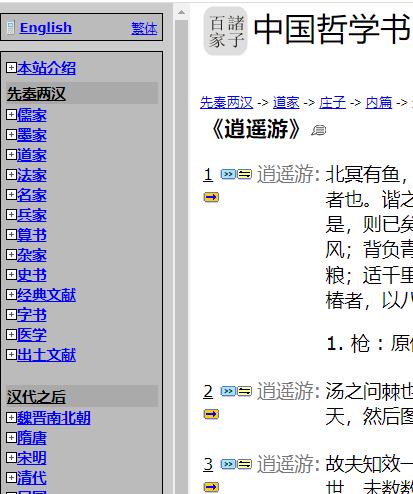Click paragraph number 2 link
413x494 pixels.
(x=208, y=391)
